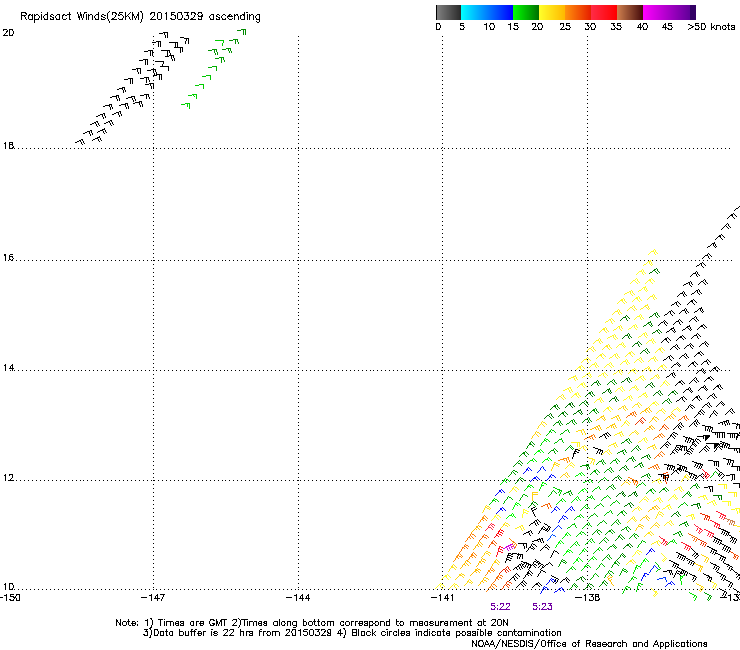
Task: Click the '18' latitude axis label
Action: 8,146
